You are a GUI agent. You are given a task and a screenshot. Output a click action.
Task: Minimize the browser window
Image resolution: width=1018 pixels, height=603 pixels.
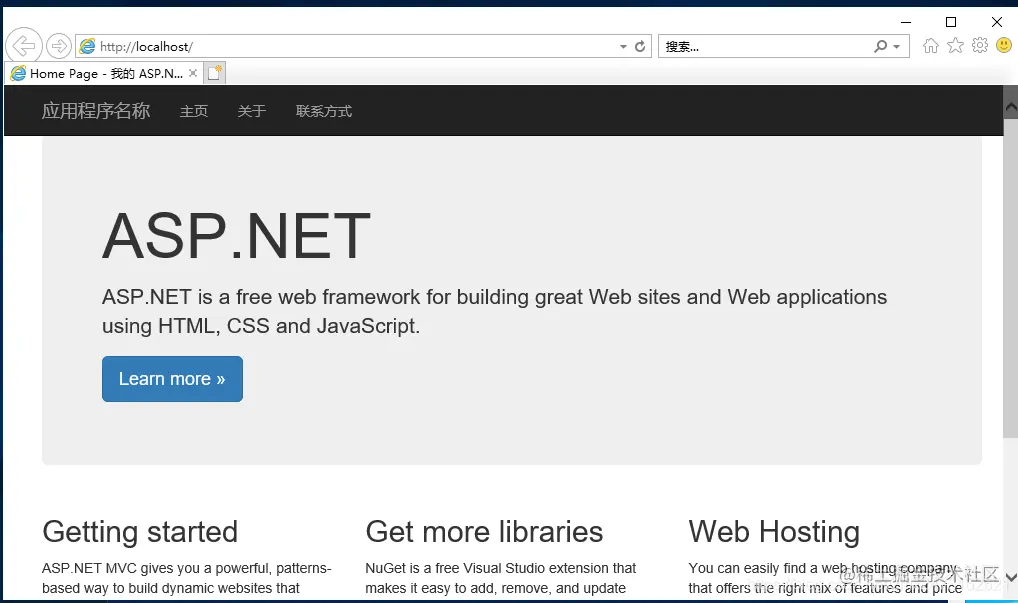click(x=906, y=22)
